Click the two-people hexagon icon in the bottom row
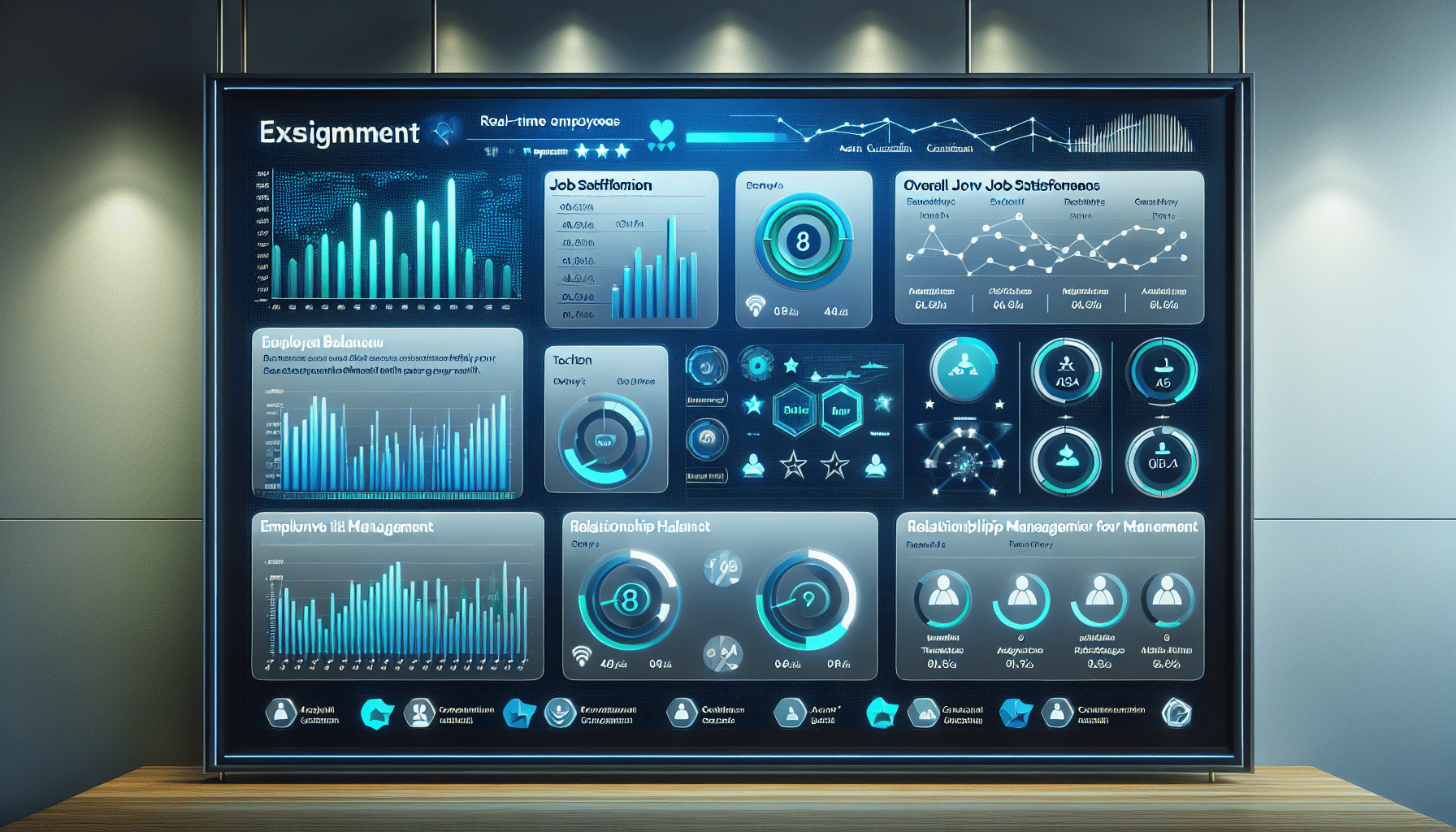The height and width of the screenshot is (832, 1456). coord(419,713)
